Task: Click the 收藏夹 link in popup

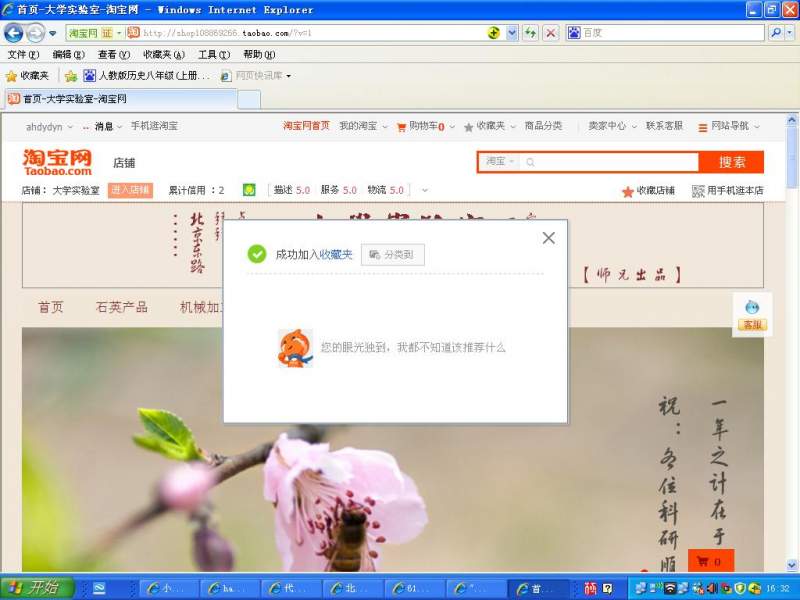Action: click(336, 255)
